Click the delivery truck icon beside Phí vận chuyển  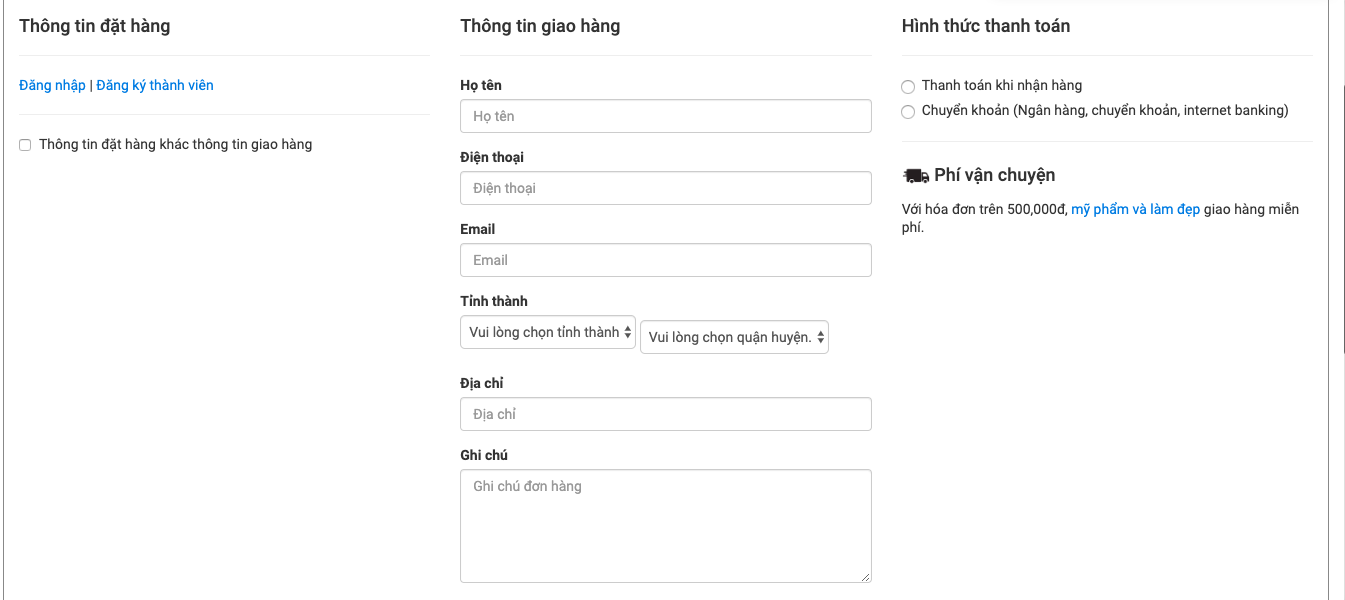pos(915,176)
